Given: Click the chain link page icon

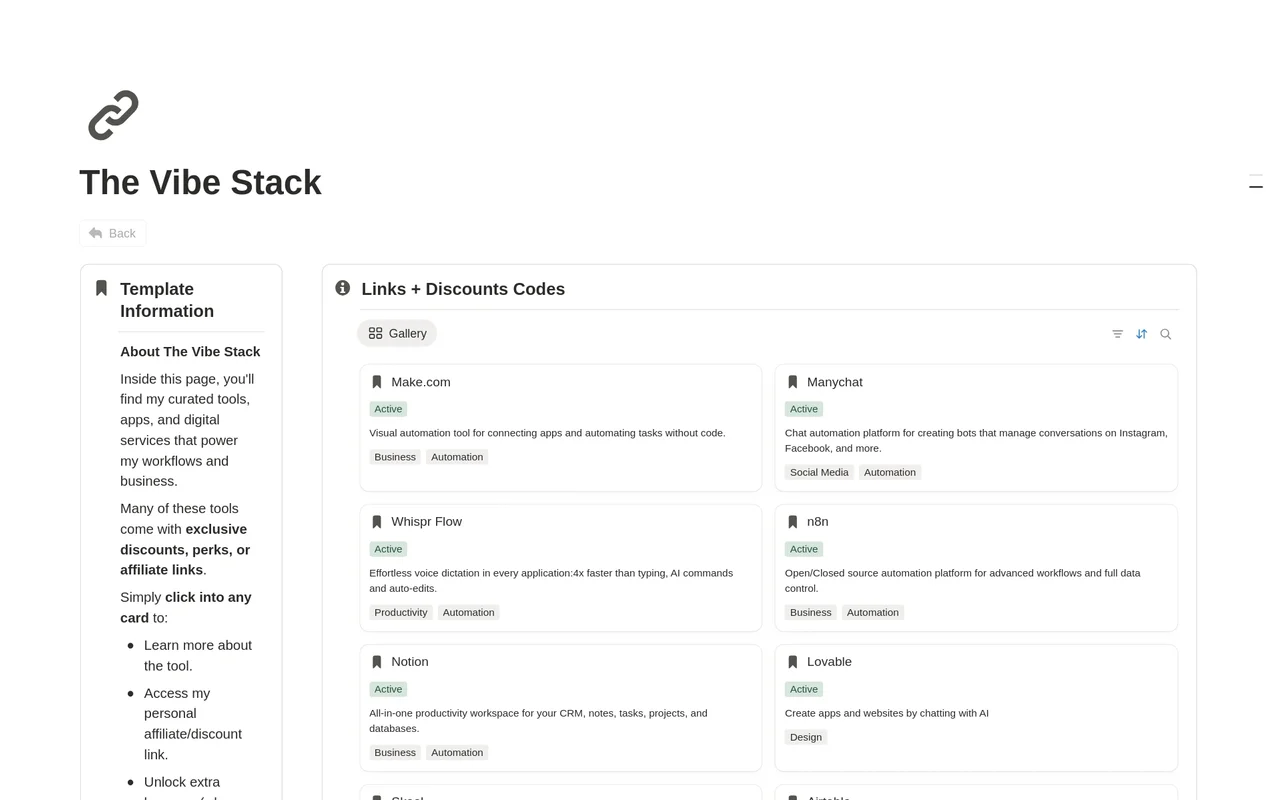Looking at the screenshot, I should pos(113,115).
